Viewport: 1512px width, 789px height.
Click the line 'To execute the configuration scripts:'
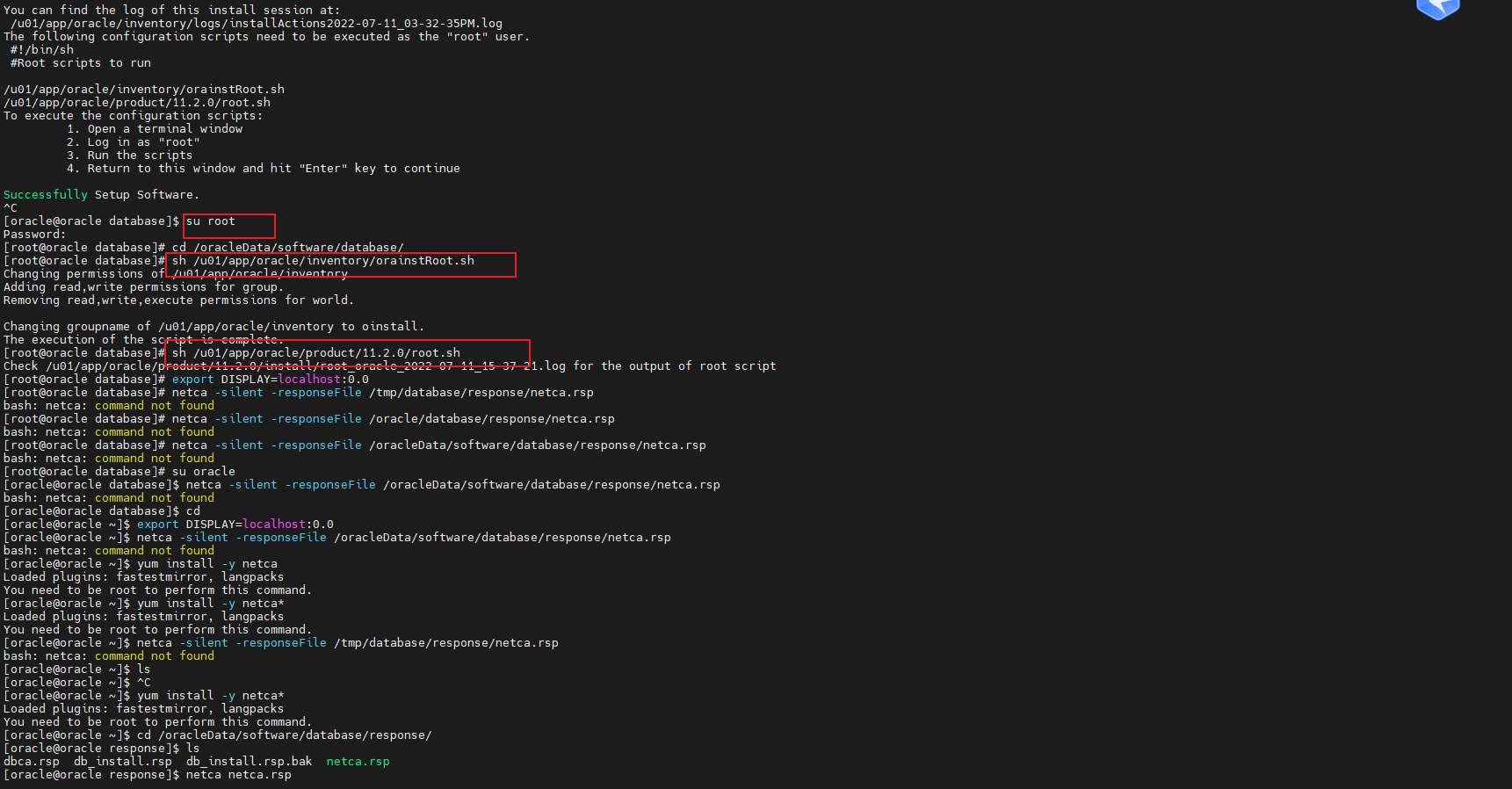click(x=133, y=116)
